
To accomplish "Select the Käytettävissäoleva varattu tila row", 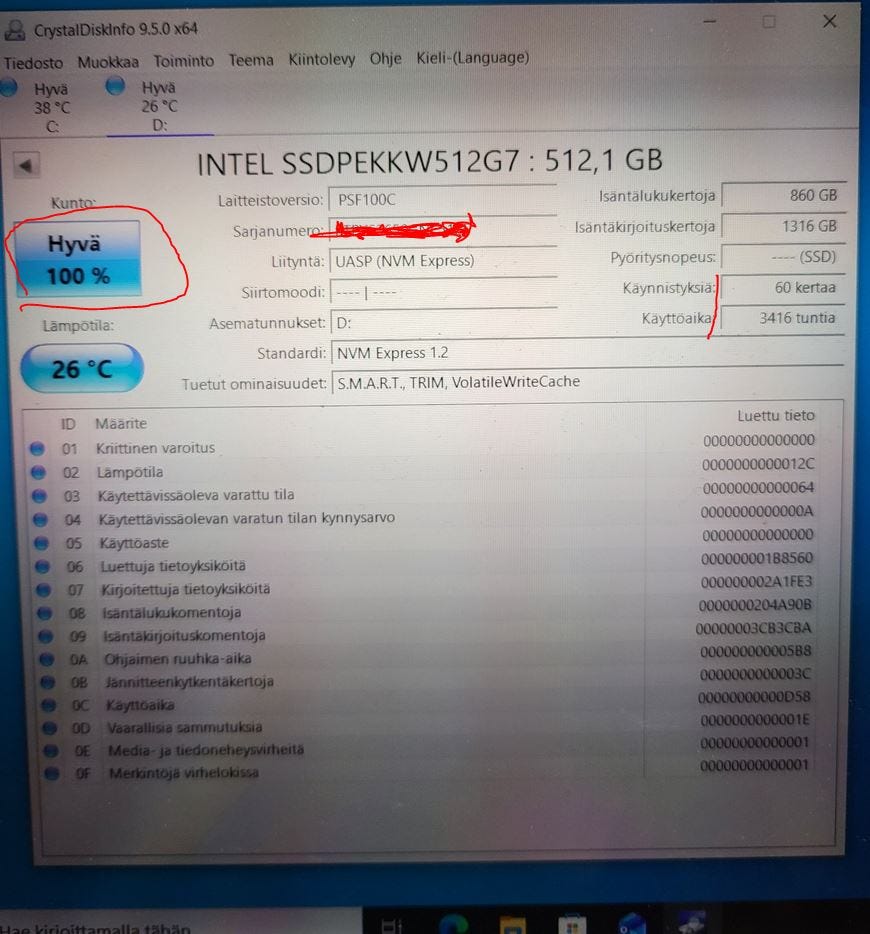I will (422, 493).
